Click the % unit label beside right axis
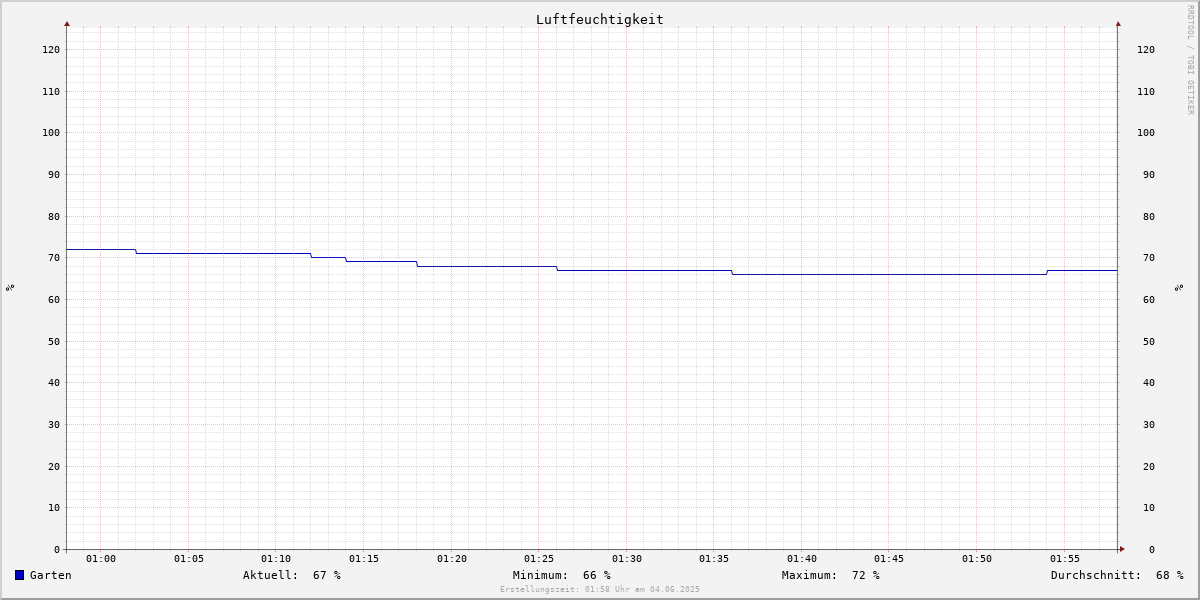1200x600 pixels. [x=1179, y=288]
